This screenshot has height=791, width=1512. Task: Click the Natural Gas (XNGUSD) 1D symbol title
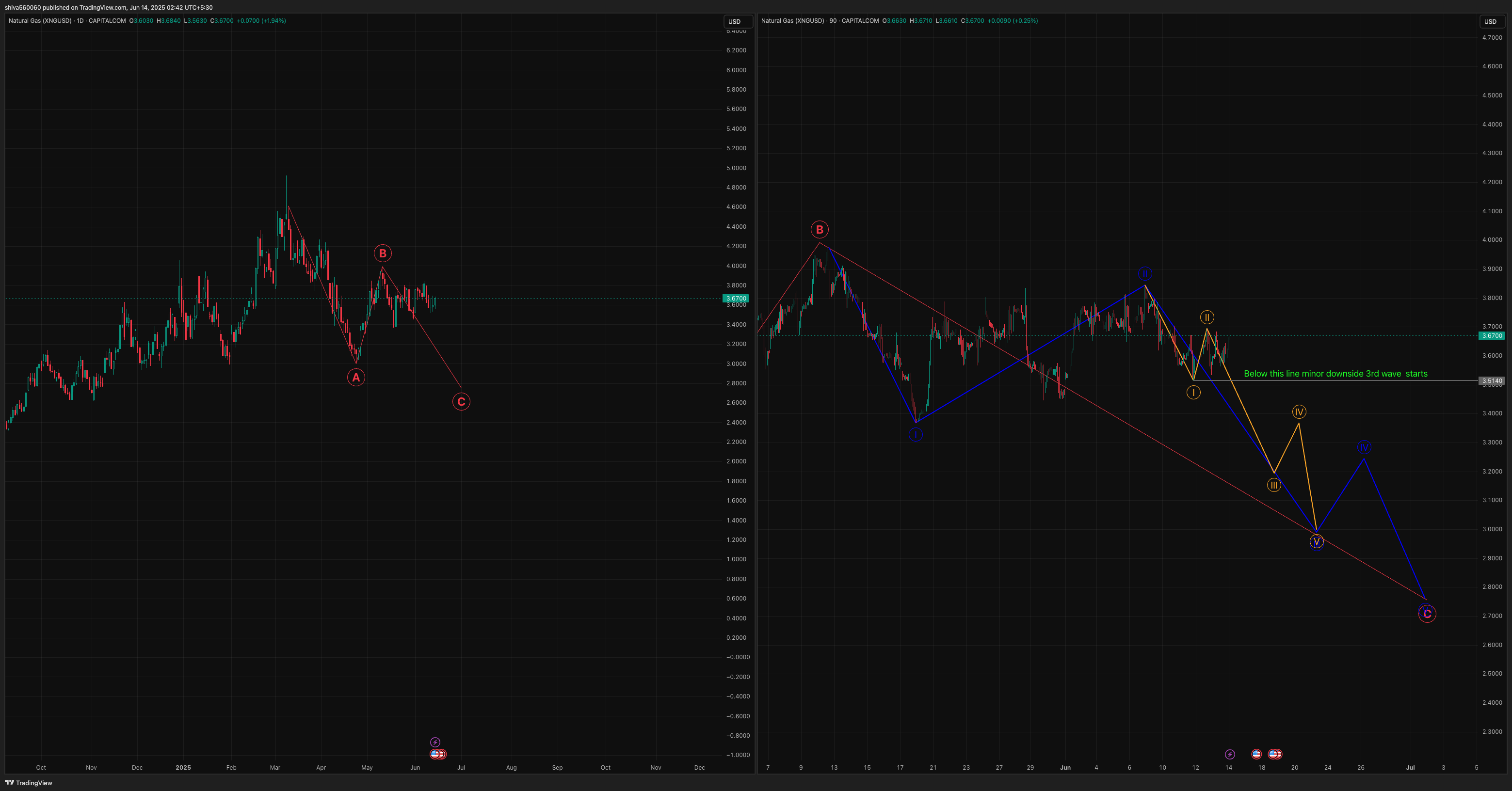point(67,20)
